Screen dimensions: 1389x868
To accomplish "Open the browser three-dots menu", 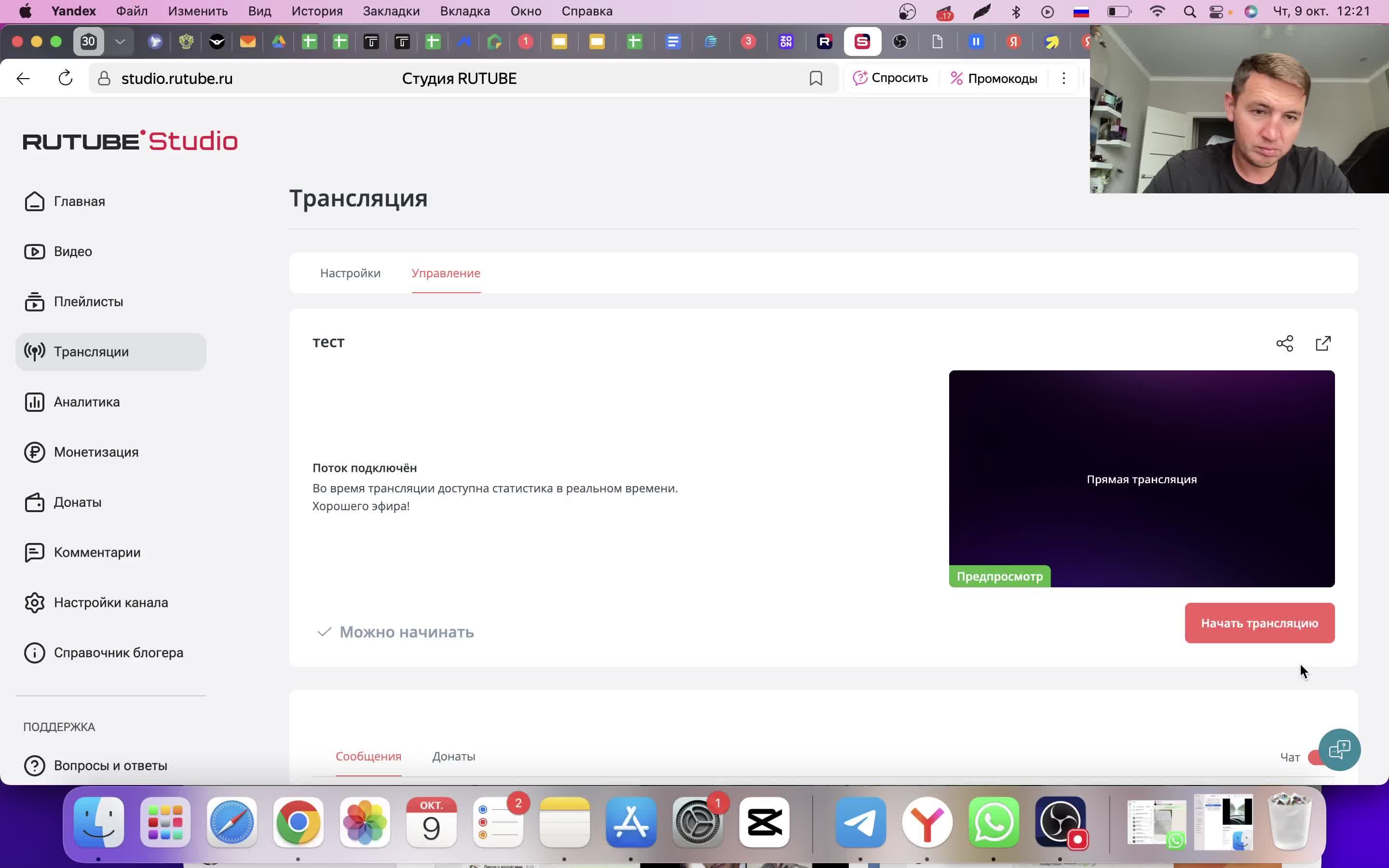I will tap(1063, 79).
